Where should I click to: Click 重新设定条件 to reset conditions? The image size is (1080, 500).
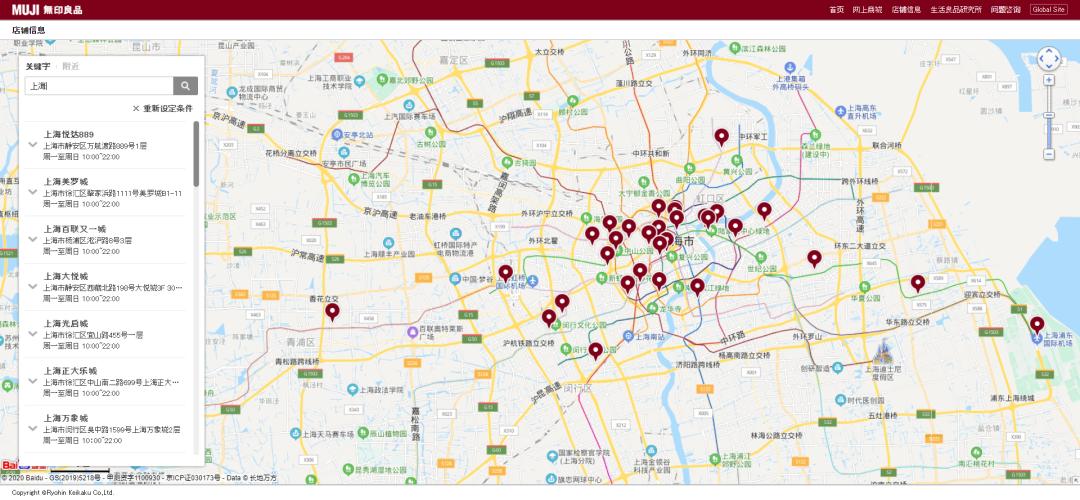coord(168,108)
